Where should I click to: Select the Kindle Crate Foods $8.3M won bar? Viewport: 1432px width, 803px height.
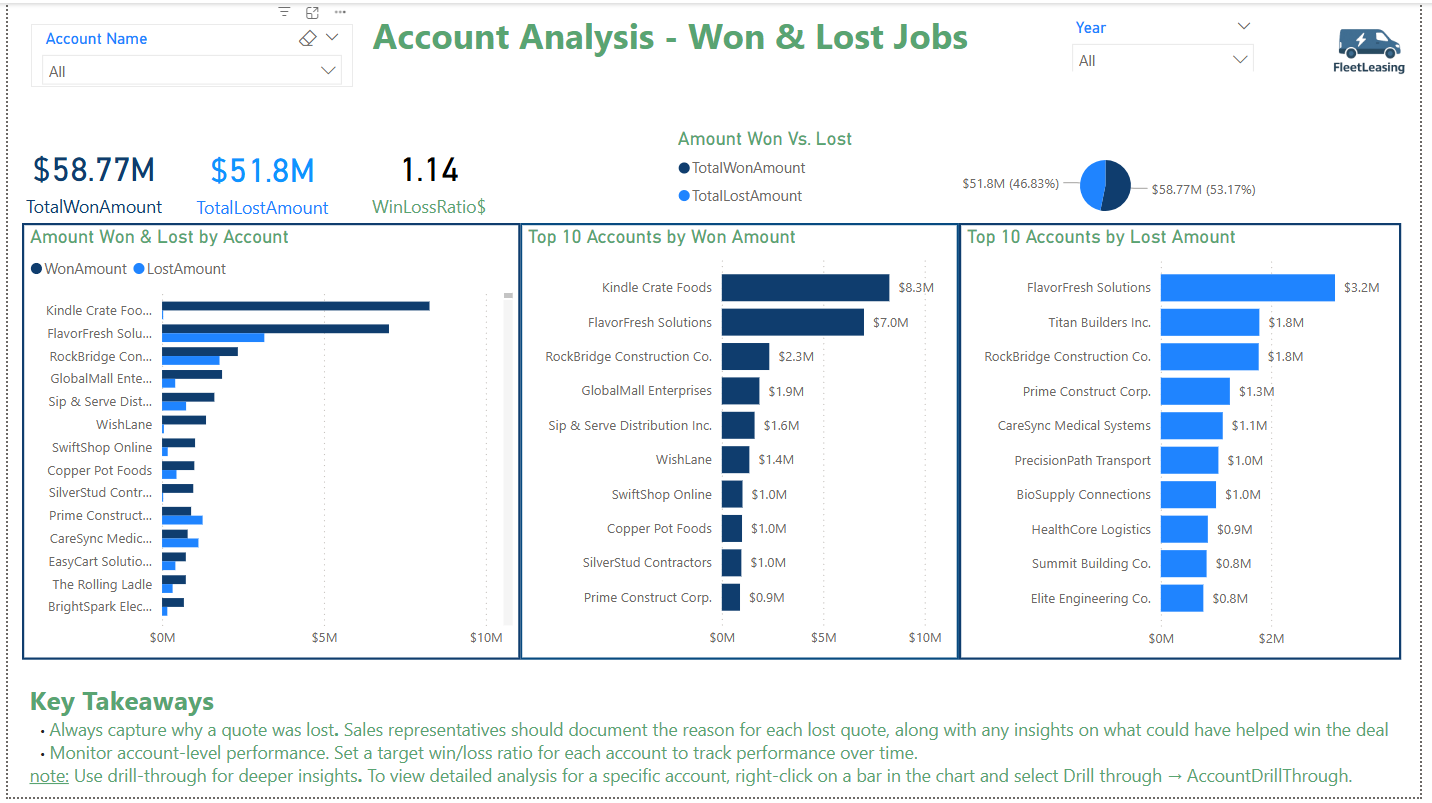(x=805, y=288)
